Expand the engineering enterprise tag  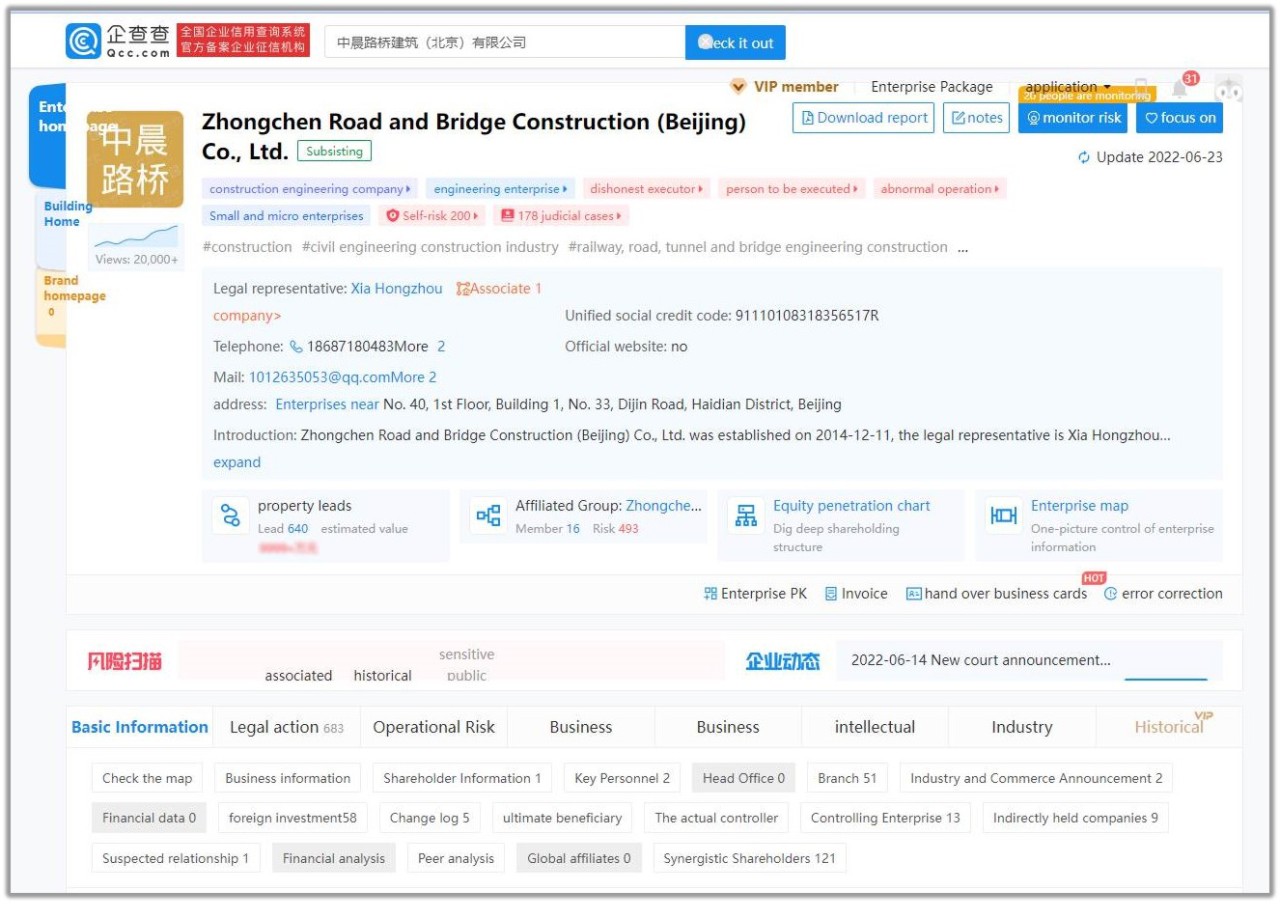pos(500,189)
